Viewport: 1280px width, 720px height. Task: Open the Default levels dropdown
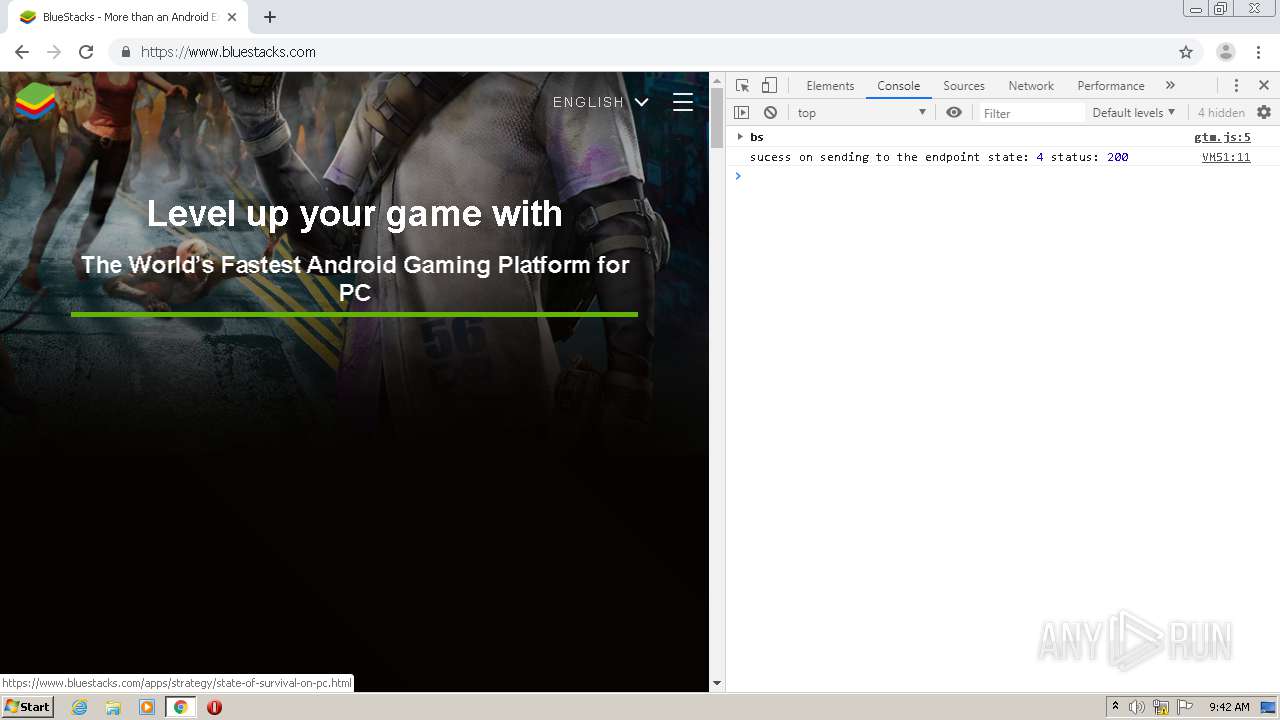point(1133,113)
